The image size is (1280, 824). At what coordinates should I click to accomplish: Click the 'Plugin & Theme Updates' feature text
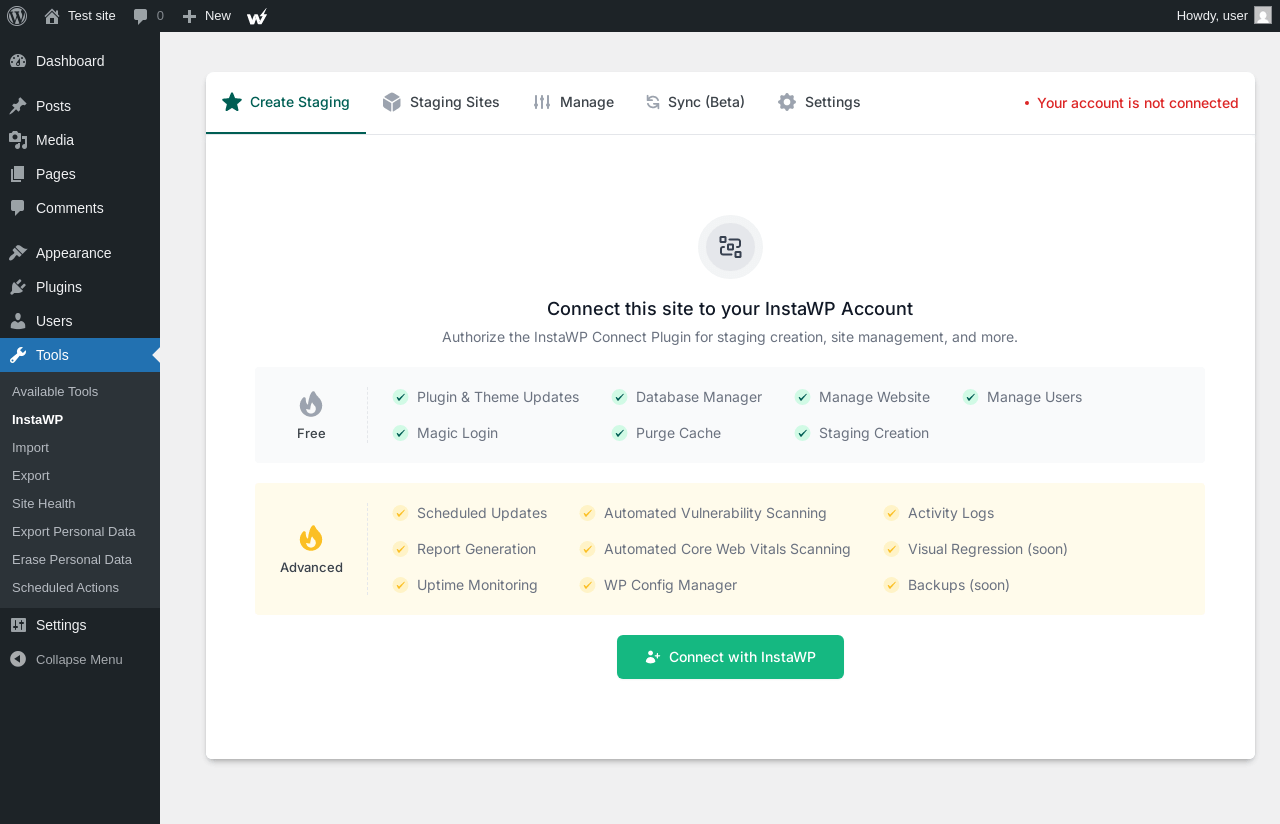[498, 397]
